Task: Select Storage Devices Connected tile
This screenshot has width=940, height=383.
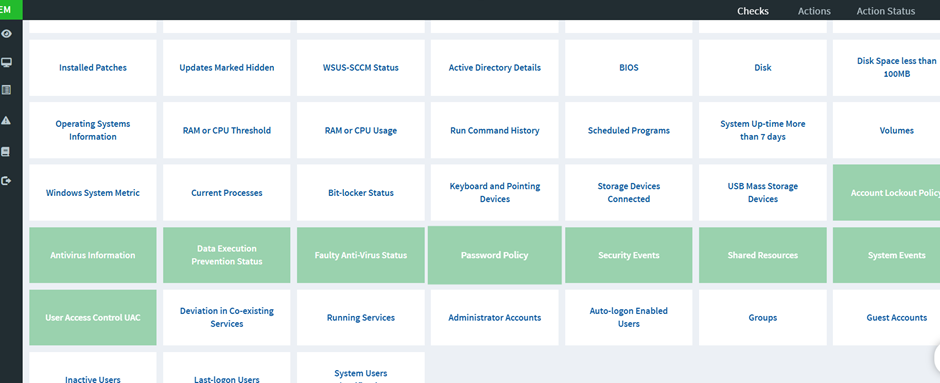Action: coord(629,192)
